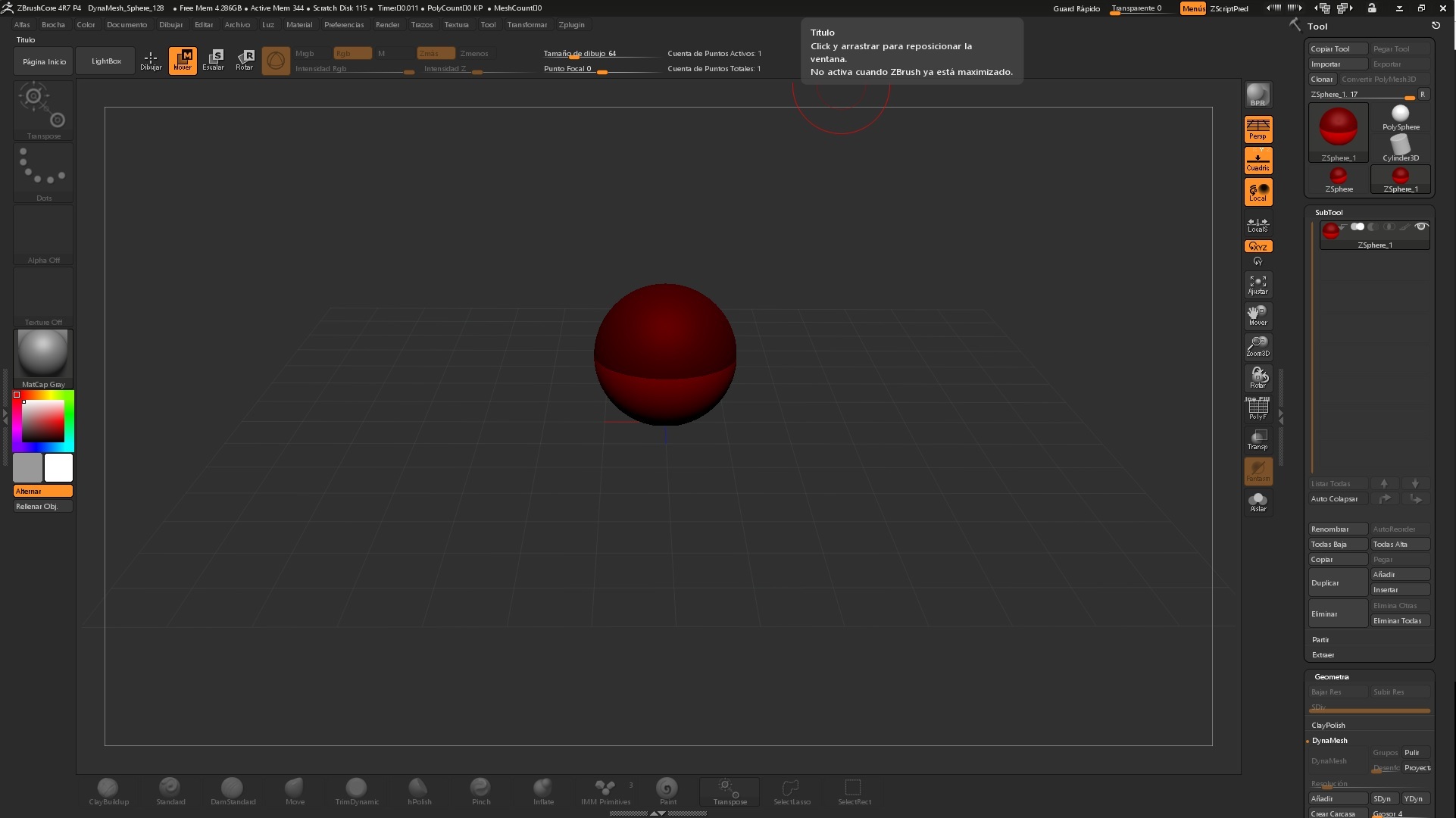The height and width of the screenshot is (818, 1456).
Task: Select the Rotar transform tool
Action: [x=244, y=60]
